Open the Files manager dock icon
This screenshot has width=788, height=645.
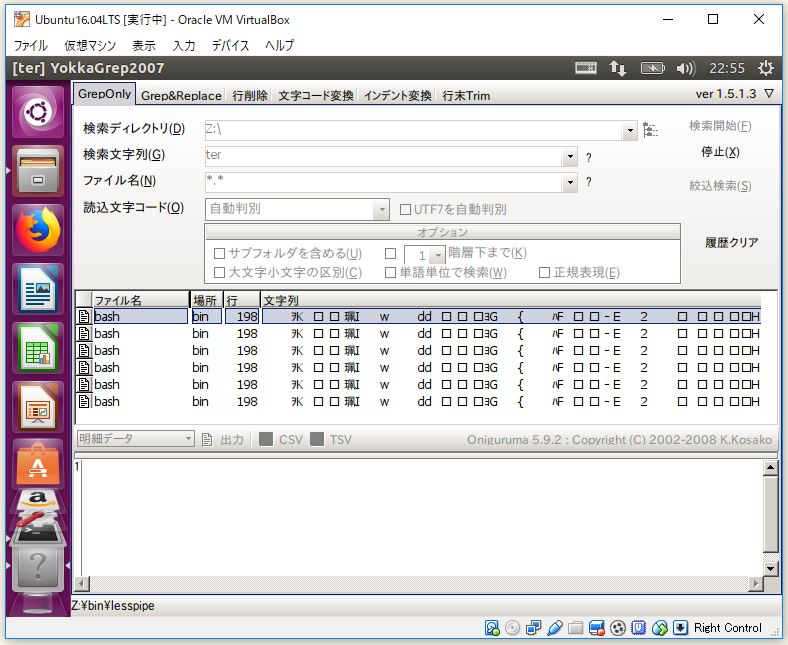coord(38,171)
